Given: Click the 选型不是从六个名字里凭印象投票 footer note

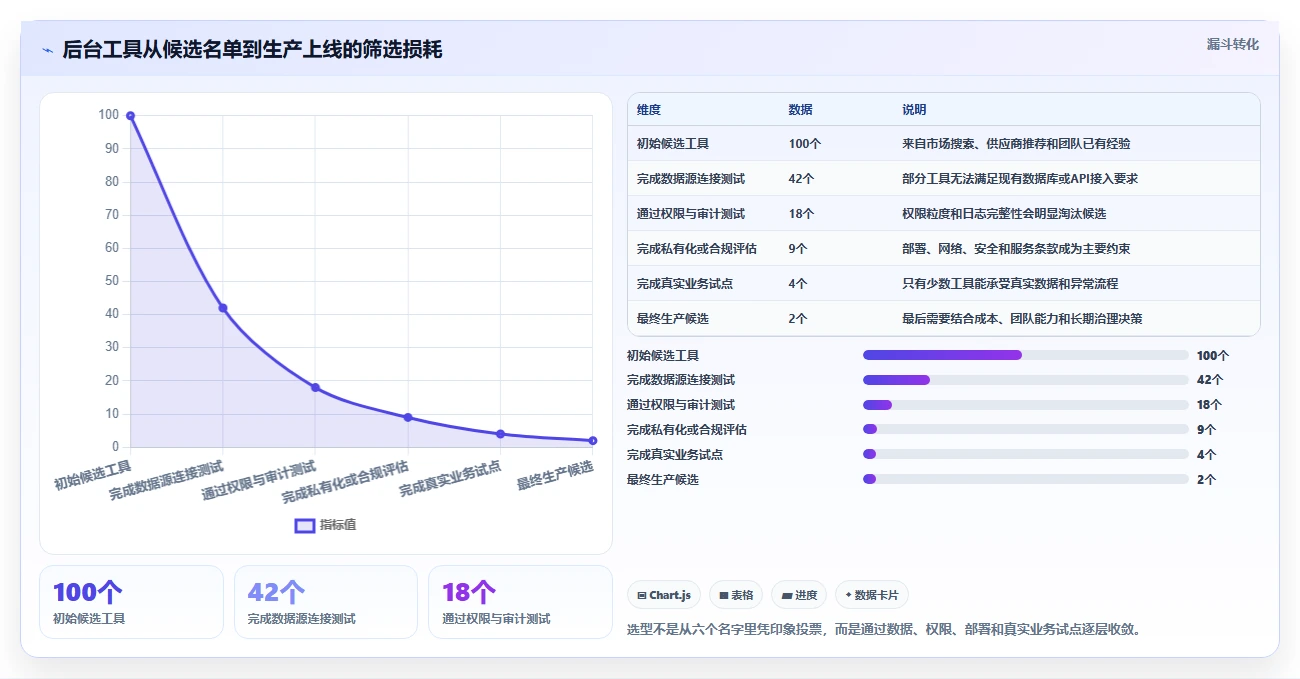Looking at the screenshot, I should pos(884,630).
